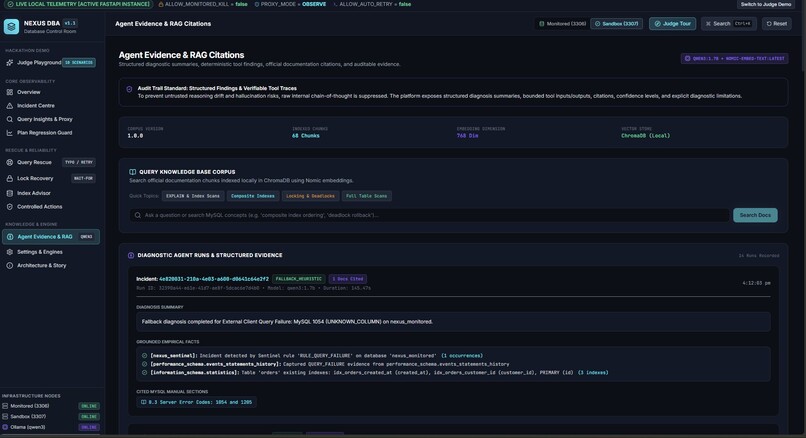Select Composite Indexes quick topic
Viewport: 806px width, 438px height.
tap(252, 196)
